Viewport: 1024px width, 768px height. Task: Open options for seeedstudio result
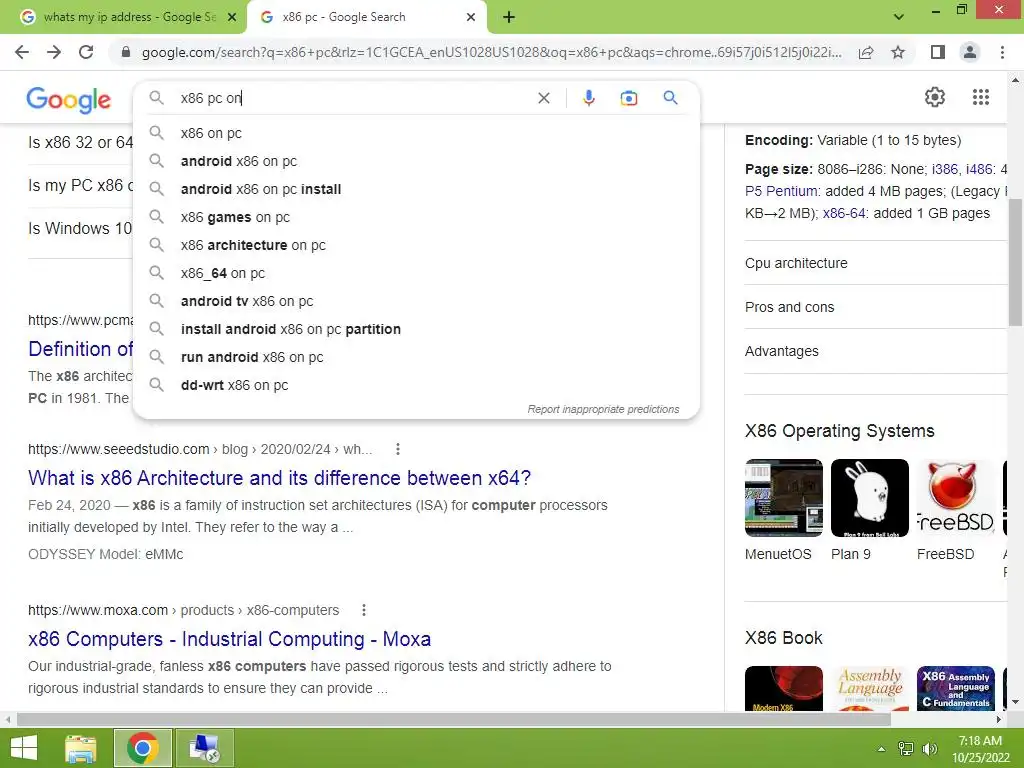398,449
